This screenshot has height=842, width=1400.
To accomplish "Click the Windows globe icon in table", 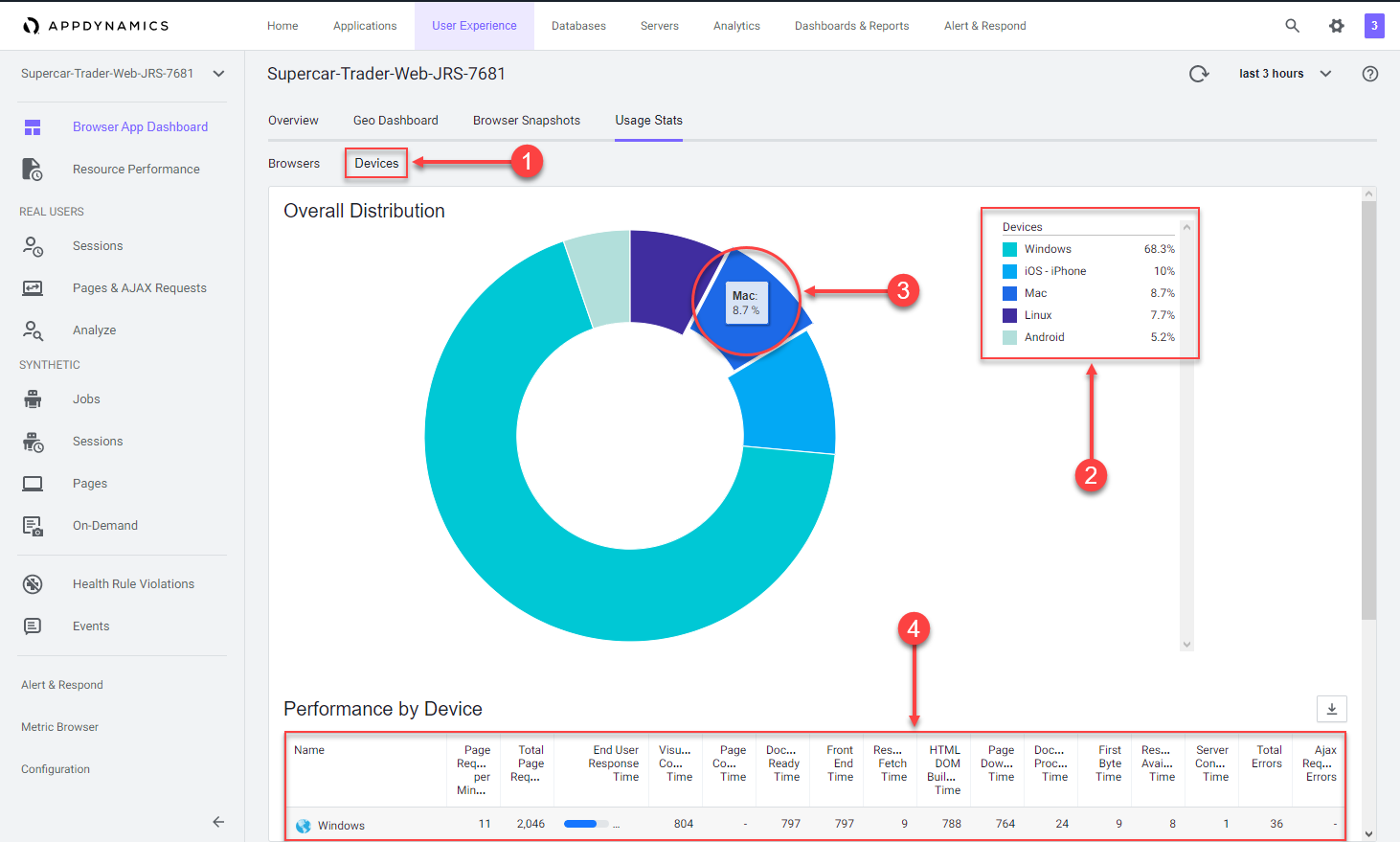I will (x=304, y=826).
